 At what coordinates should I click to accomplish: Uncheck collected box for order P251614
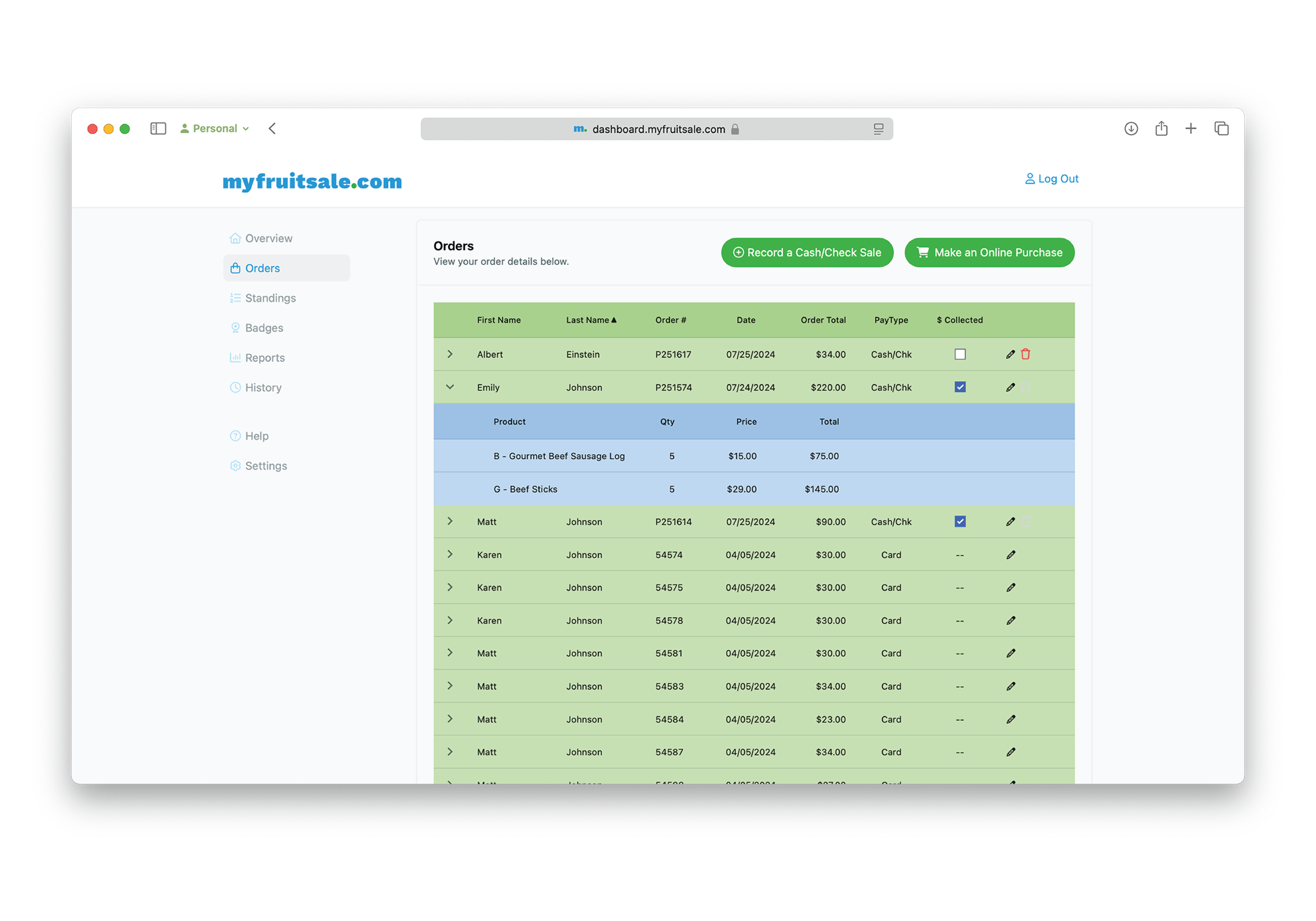(960, 521)
